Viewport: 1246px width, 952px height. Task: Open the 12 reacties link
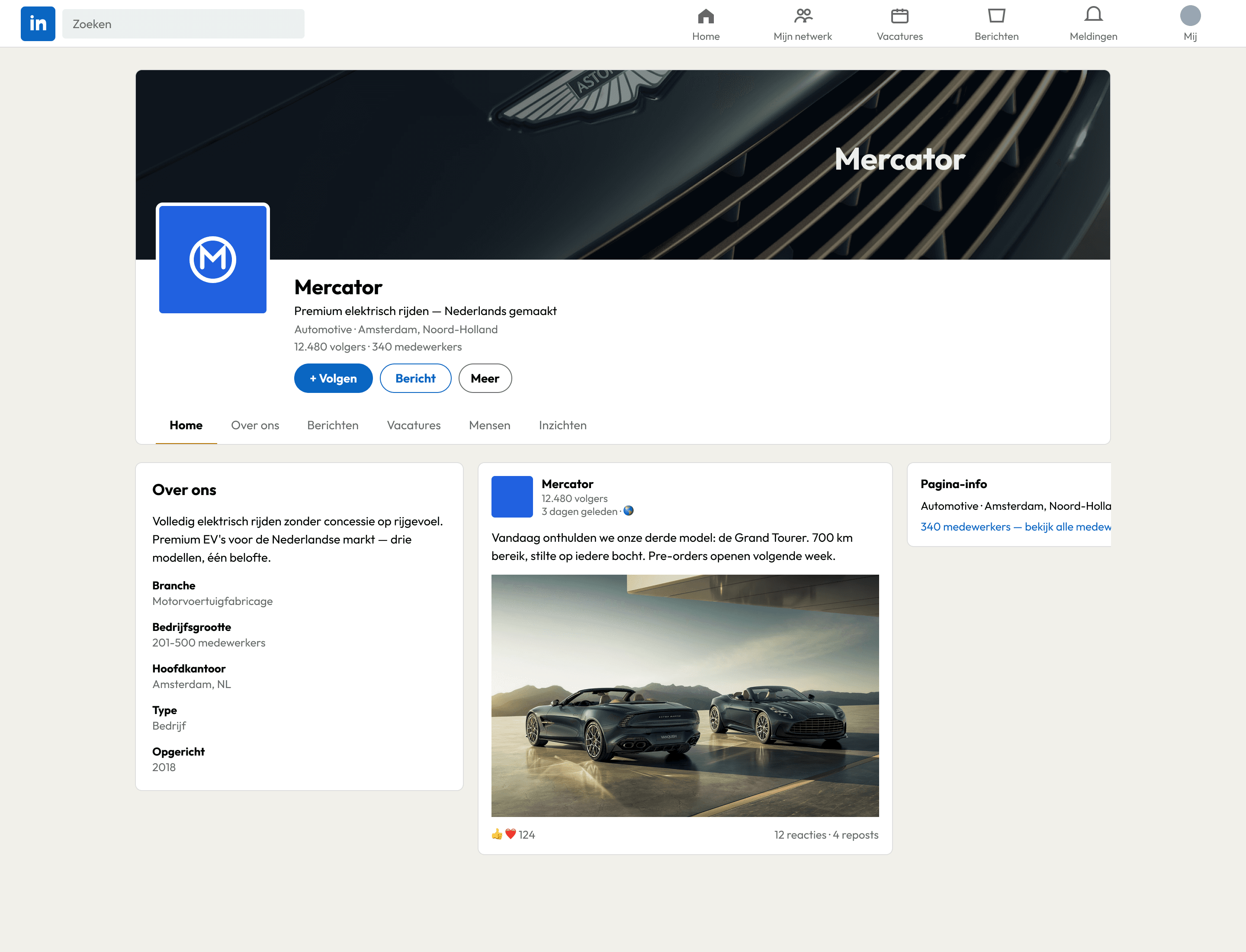pos(800,835)
